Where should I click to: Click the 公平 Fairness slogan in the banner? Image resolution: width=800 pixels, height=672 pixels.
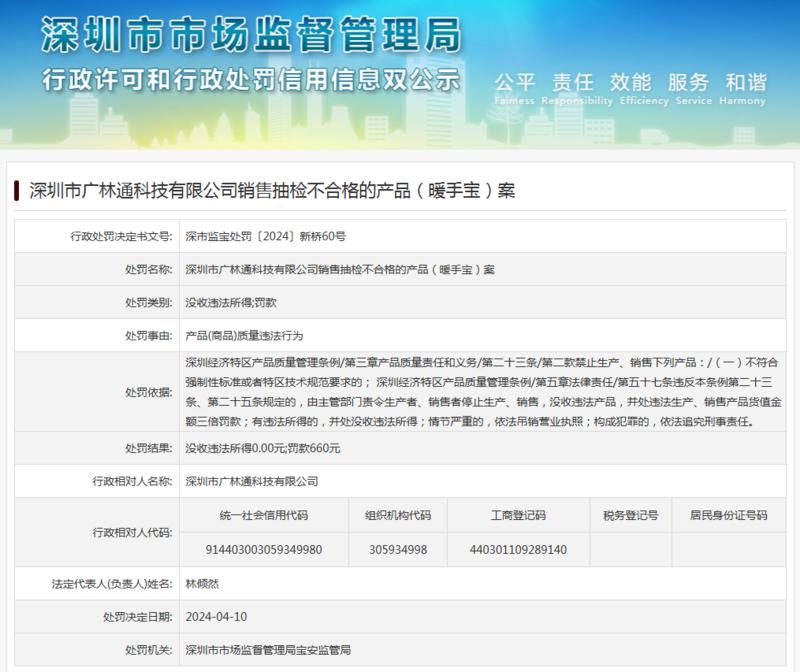[514, 88]
